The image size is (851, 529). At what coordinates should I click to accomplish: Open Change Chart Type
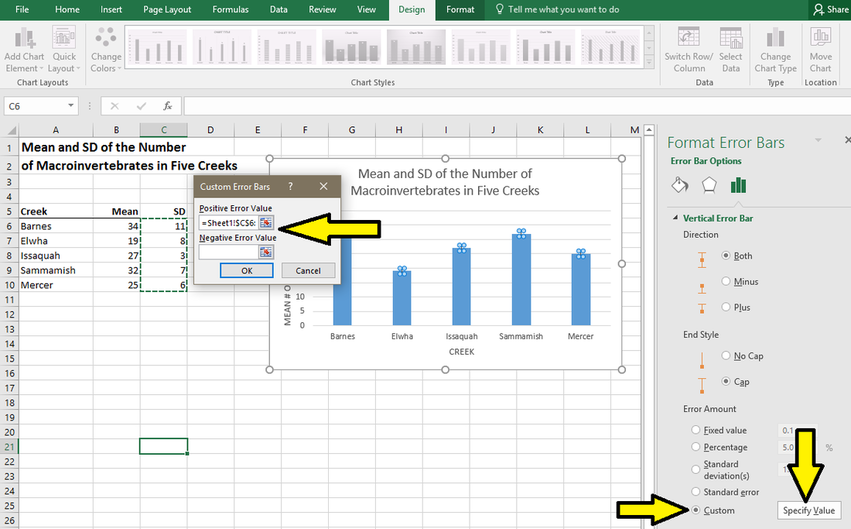pos(775,42)
